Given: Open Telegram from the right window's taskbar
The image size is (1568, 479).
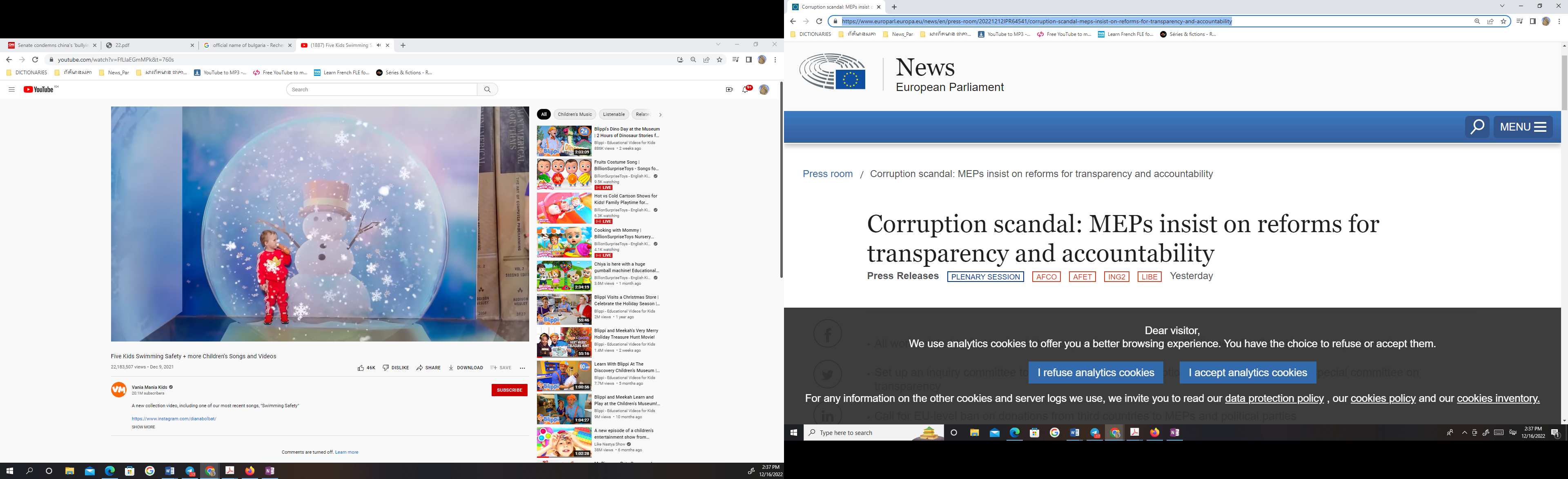Looking at the screenshot, I should click(x=1095, y=433).
